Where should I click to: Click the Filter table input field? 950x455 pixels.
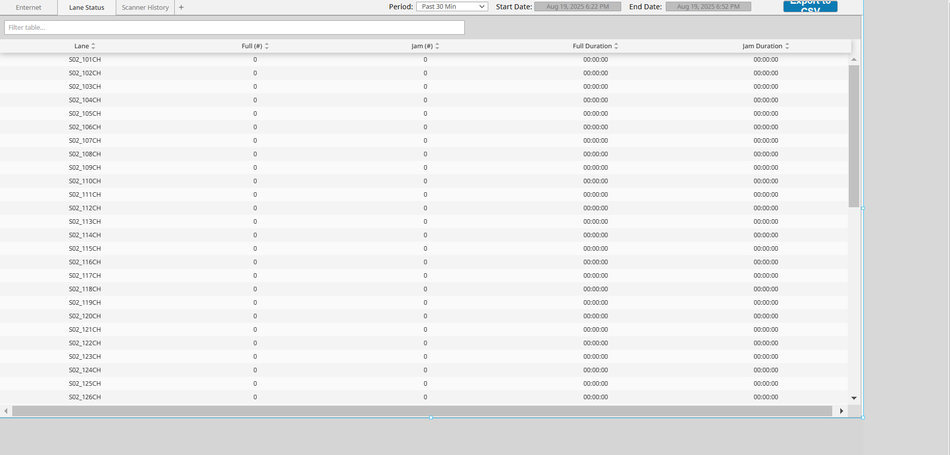234,28
